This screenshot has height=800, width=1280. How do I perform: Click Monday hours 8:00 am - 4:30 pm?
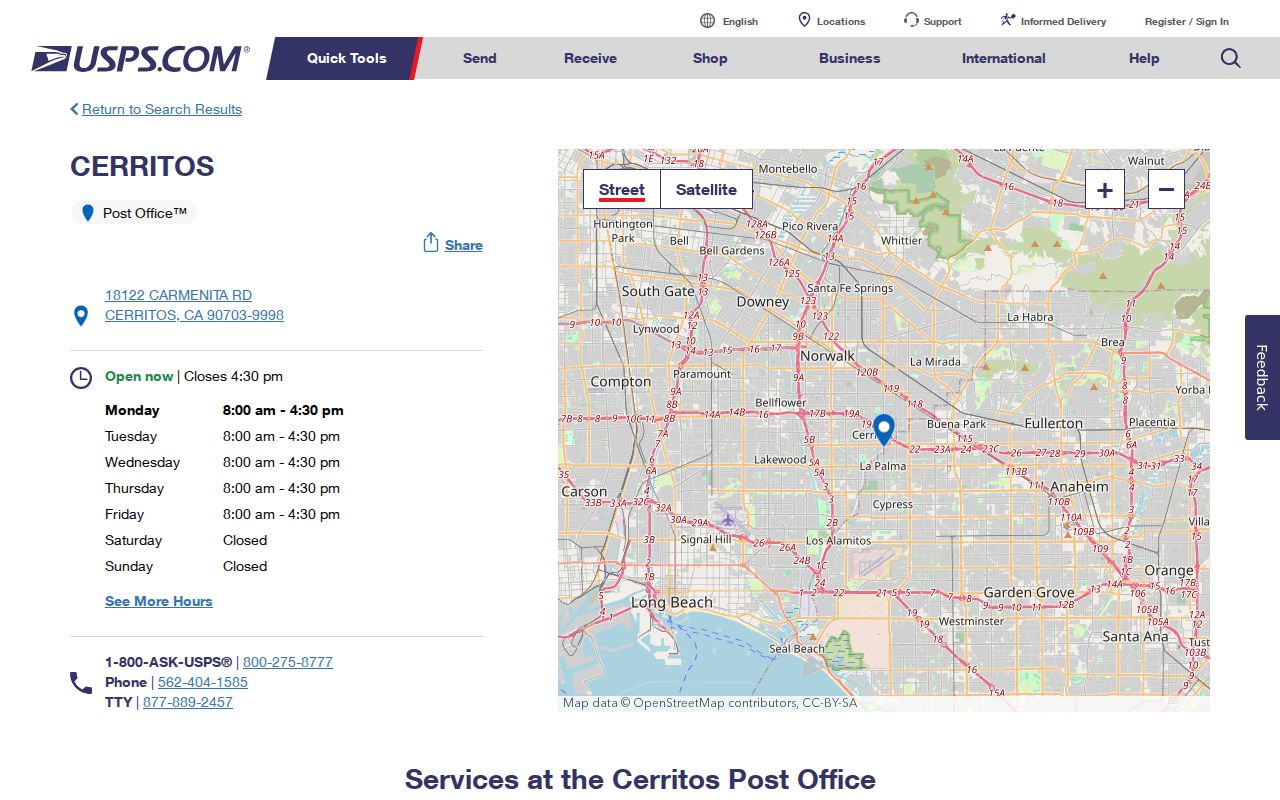(x=283, y=410)
